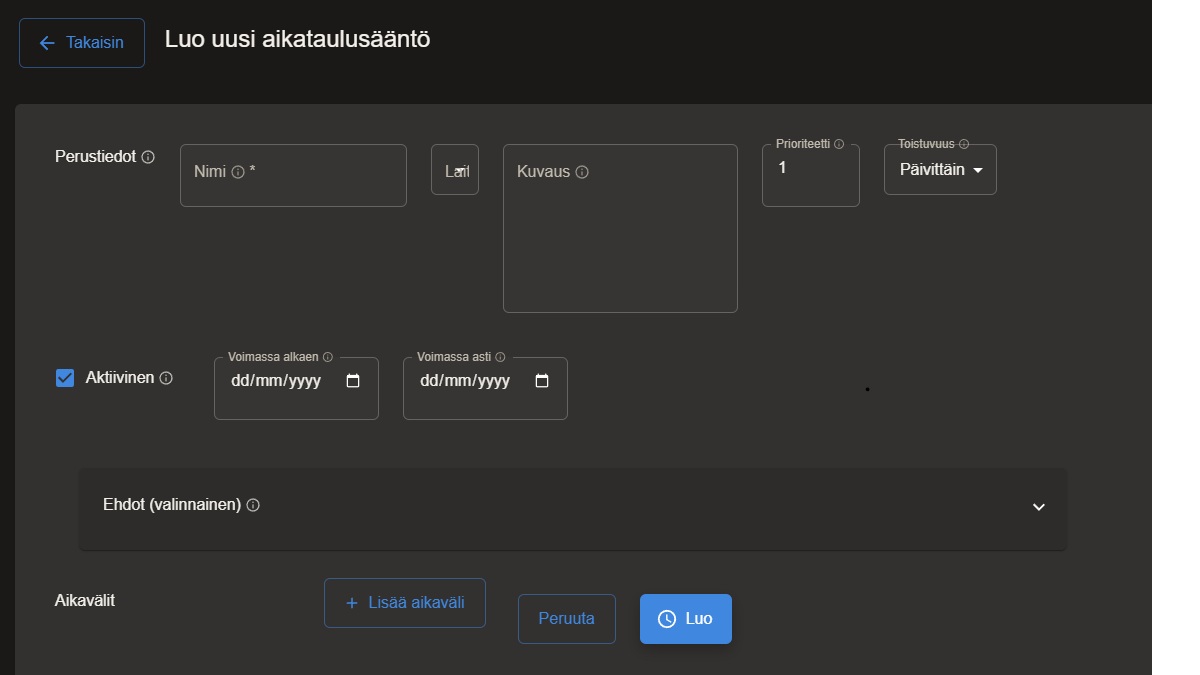This screenshot has width=1200, height=675.
Task: Click the info icon beside Prioriteetti
Action: click(839, 144)
